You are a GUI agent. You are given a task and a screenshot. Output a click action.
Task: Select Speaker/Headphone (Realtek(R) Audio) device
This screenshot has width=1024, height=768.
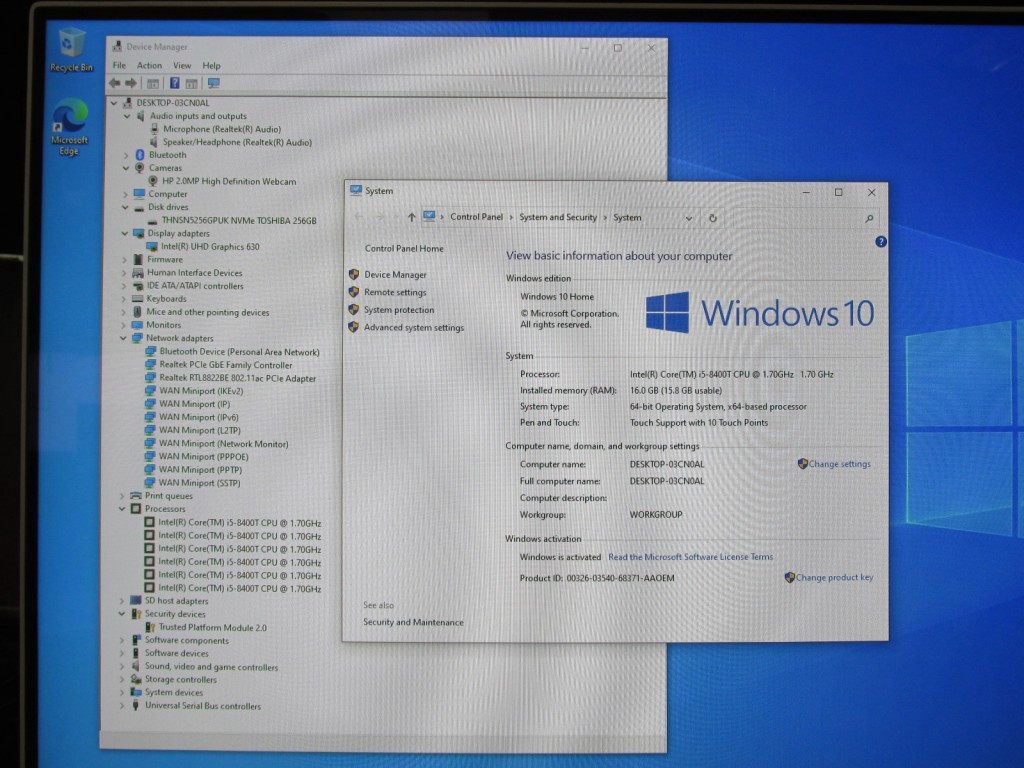tap(237, 142)
